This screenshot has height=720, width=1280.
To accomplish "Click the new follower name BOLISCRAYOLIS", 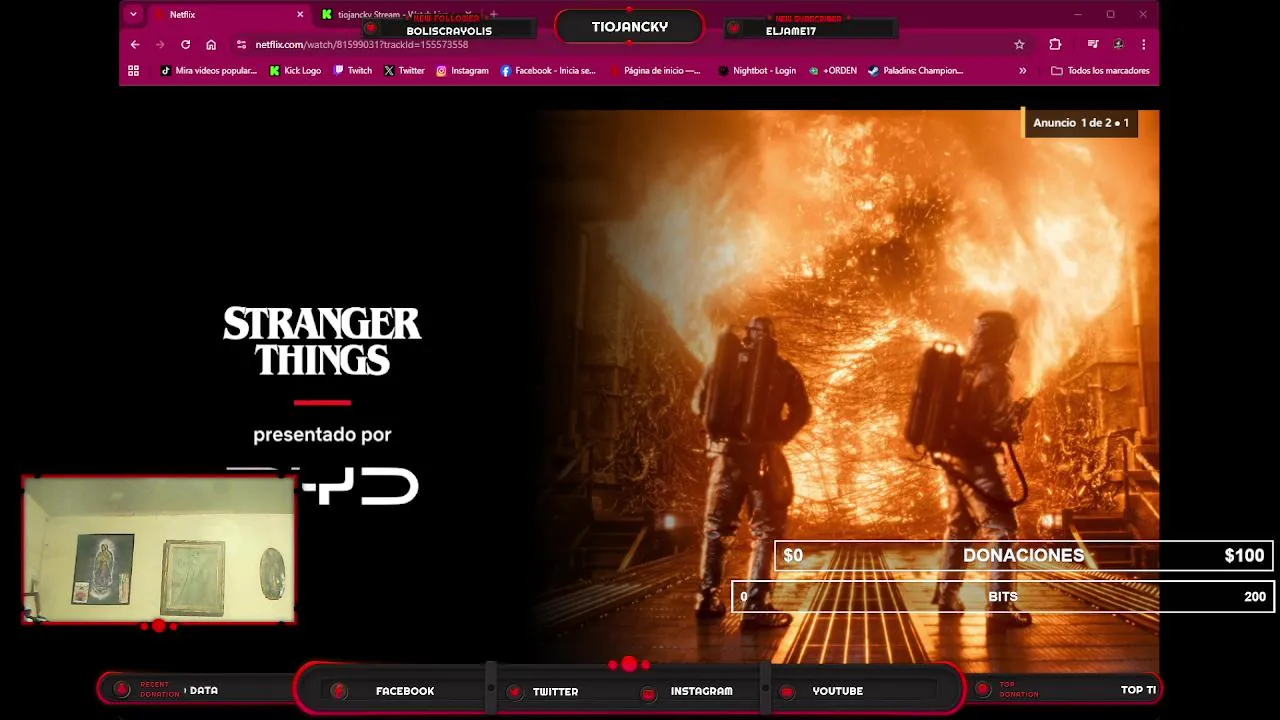I will [449, 31].
